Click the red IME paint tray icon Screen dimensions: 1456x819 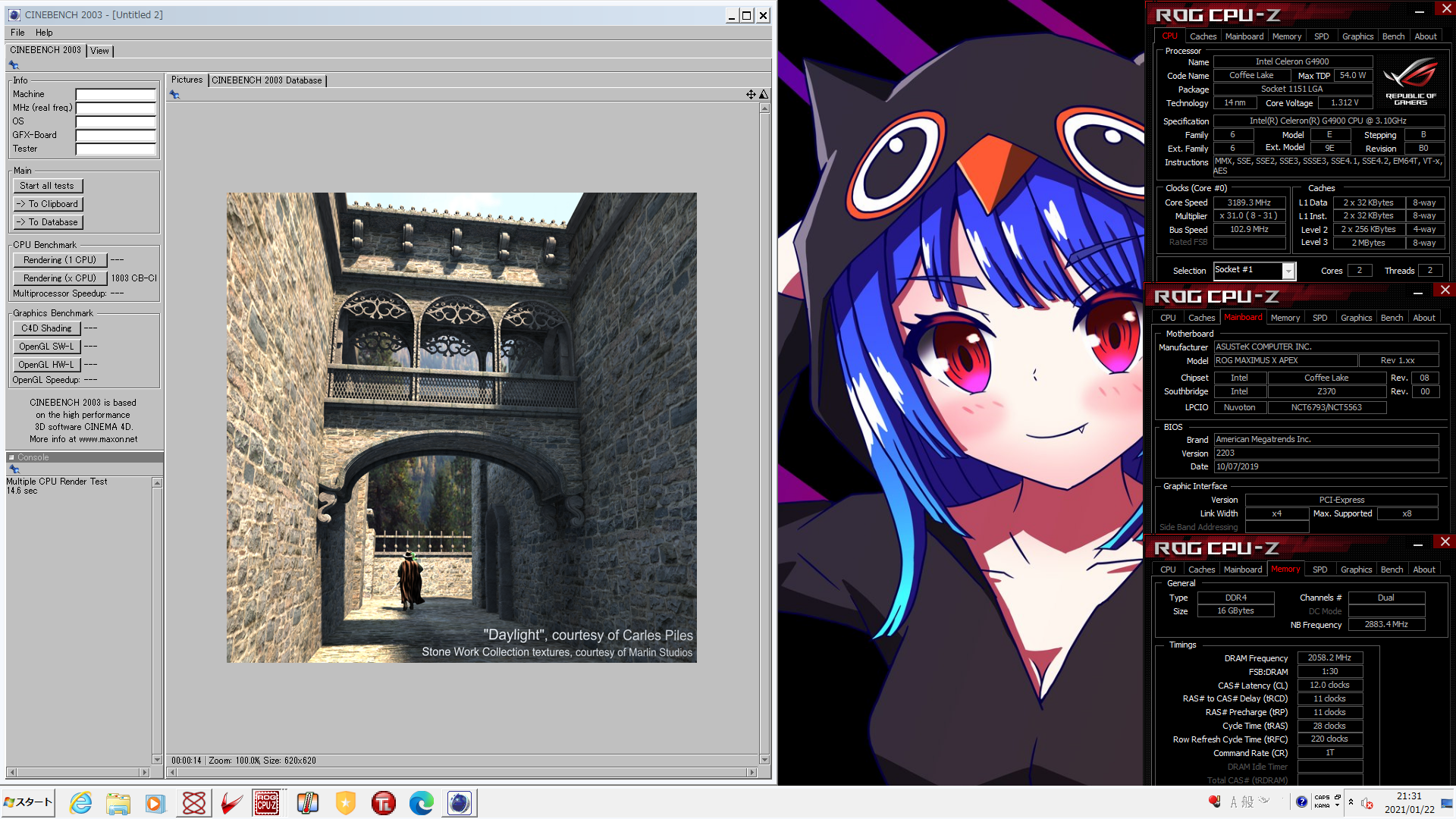(x=1214, y=802)
